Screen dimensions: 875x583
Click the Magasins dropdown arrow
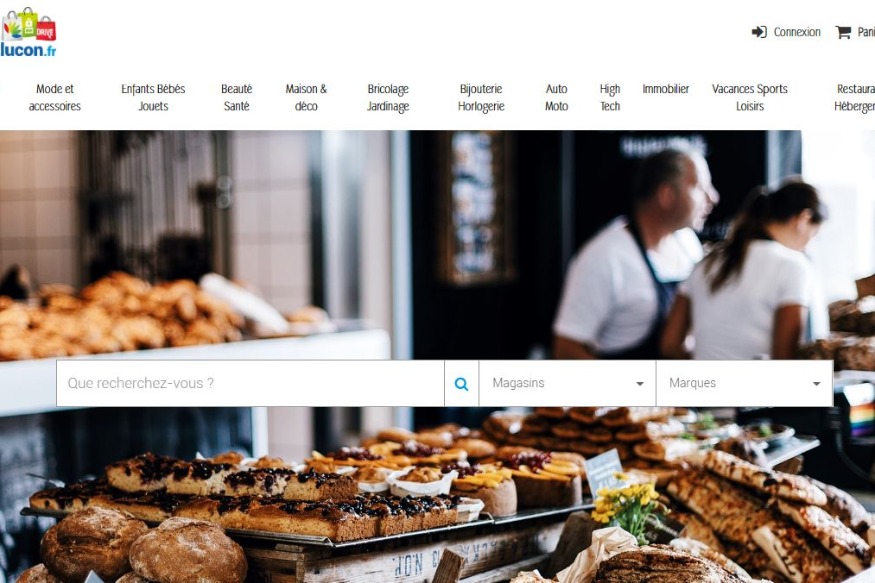click(x=640, y=384)
